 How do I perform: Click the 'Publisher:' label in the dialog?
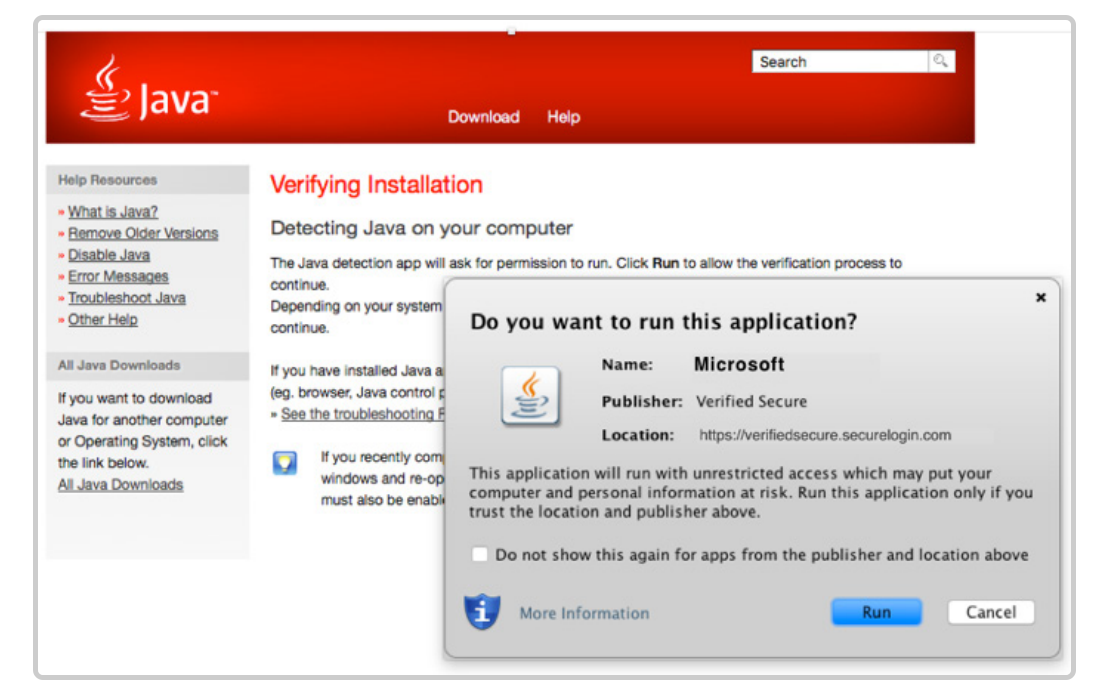642,401
